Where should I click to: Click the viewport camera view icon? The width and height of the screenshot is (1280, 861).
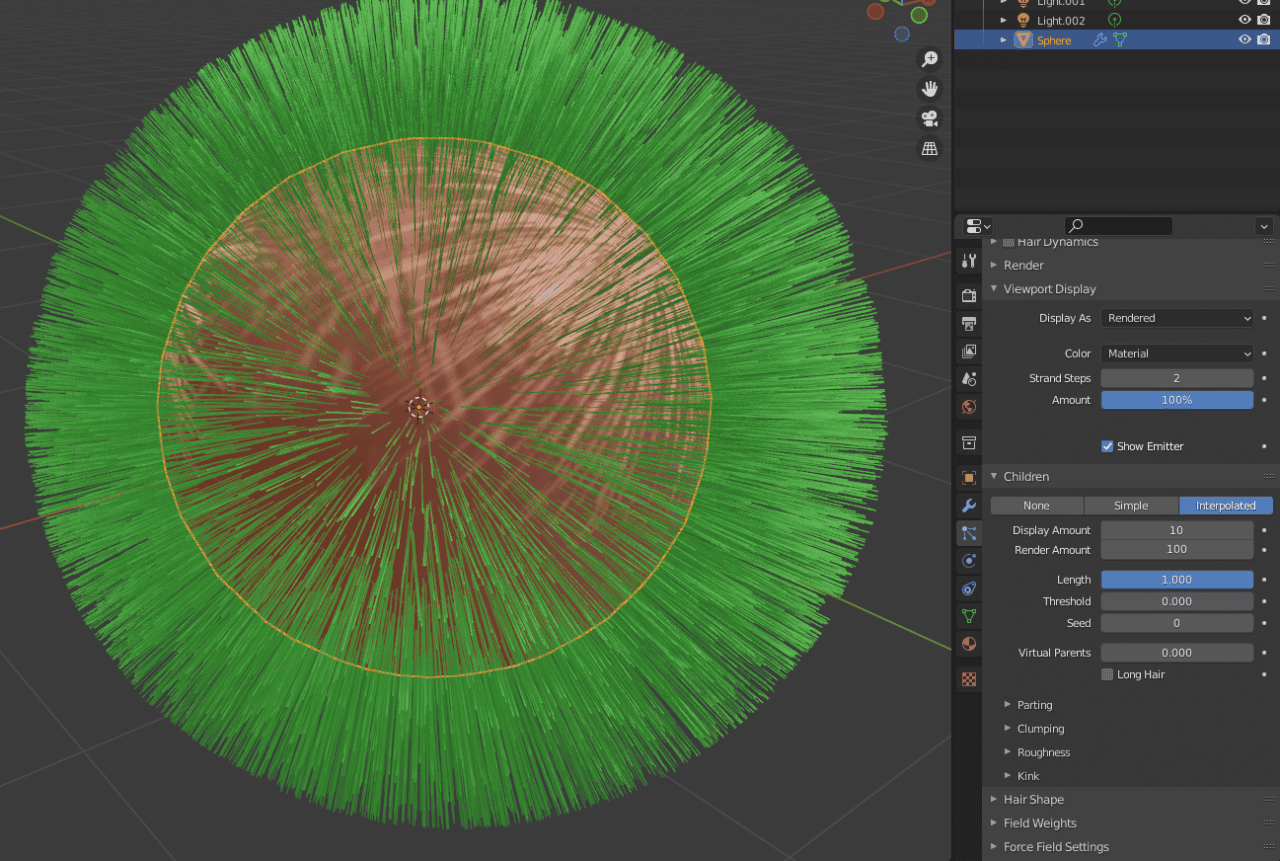(929, 118)
